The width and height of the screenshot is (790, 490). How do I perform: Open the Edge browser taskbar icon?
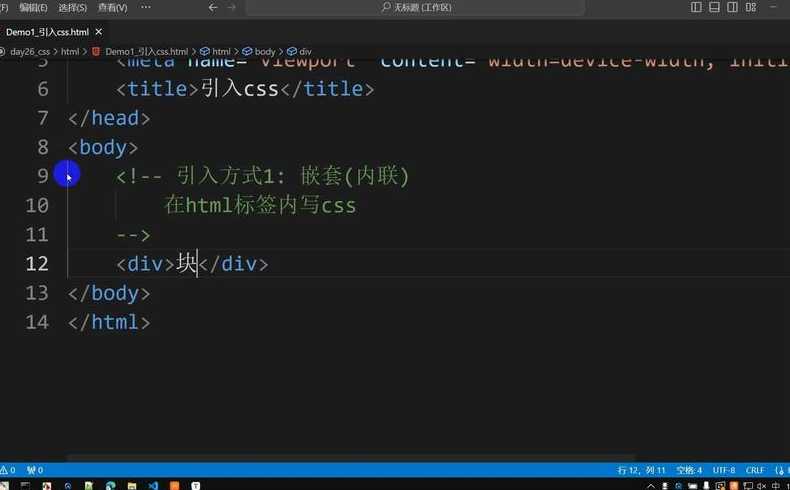point(110,485)
